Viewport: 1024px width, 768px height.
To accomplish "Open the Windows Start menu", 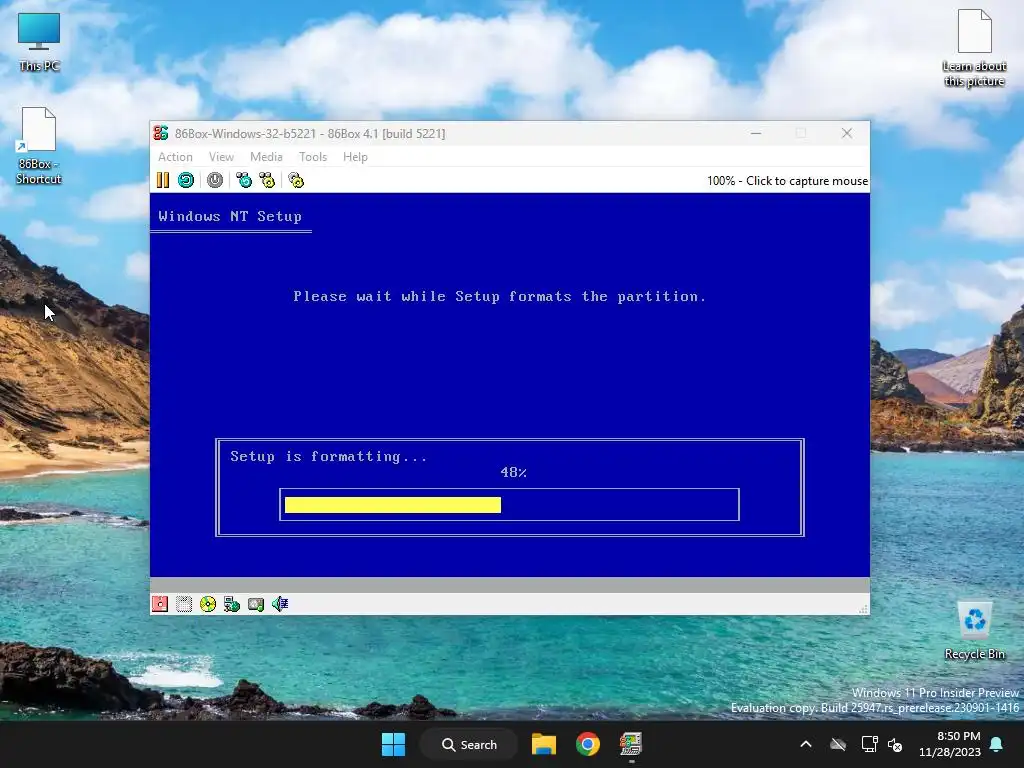I will point(393,744).
